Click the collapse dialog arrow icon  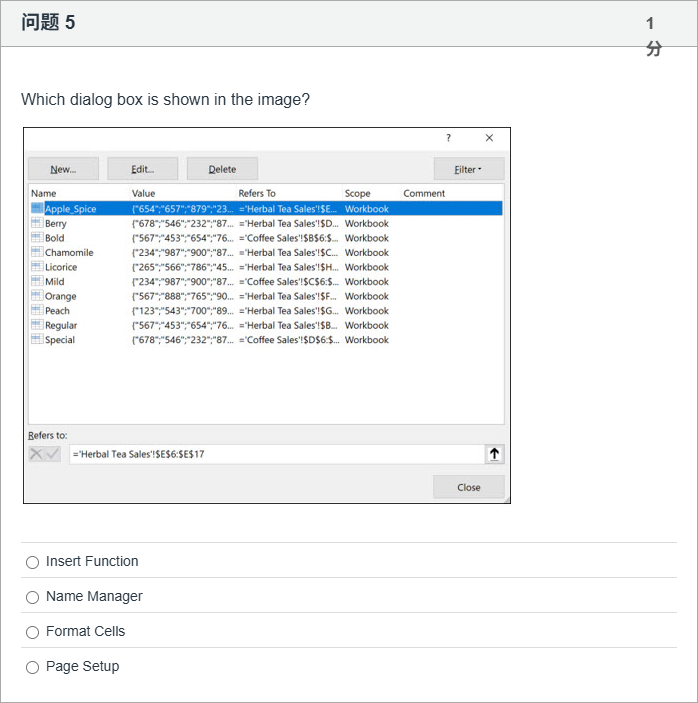[494, 454]
